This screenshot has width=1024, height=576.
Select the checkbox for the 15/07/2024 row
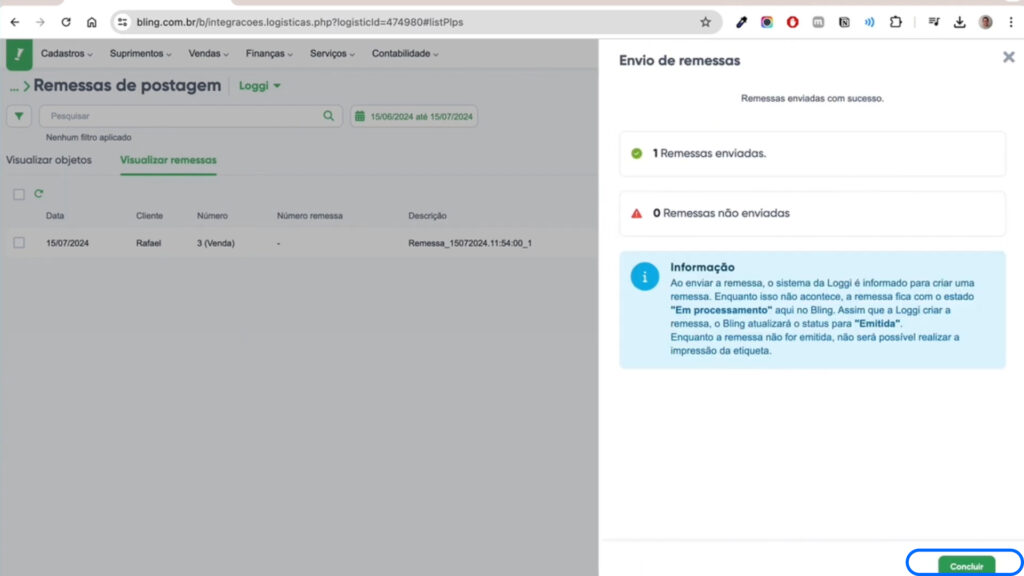[x=19, y=243]
